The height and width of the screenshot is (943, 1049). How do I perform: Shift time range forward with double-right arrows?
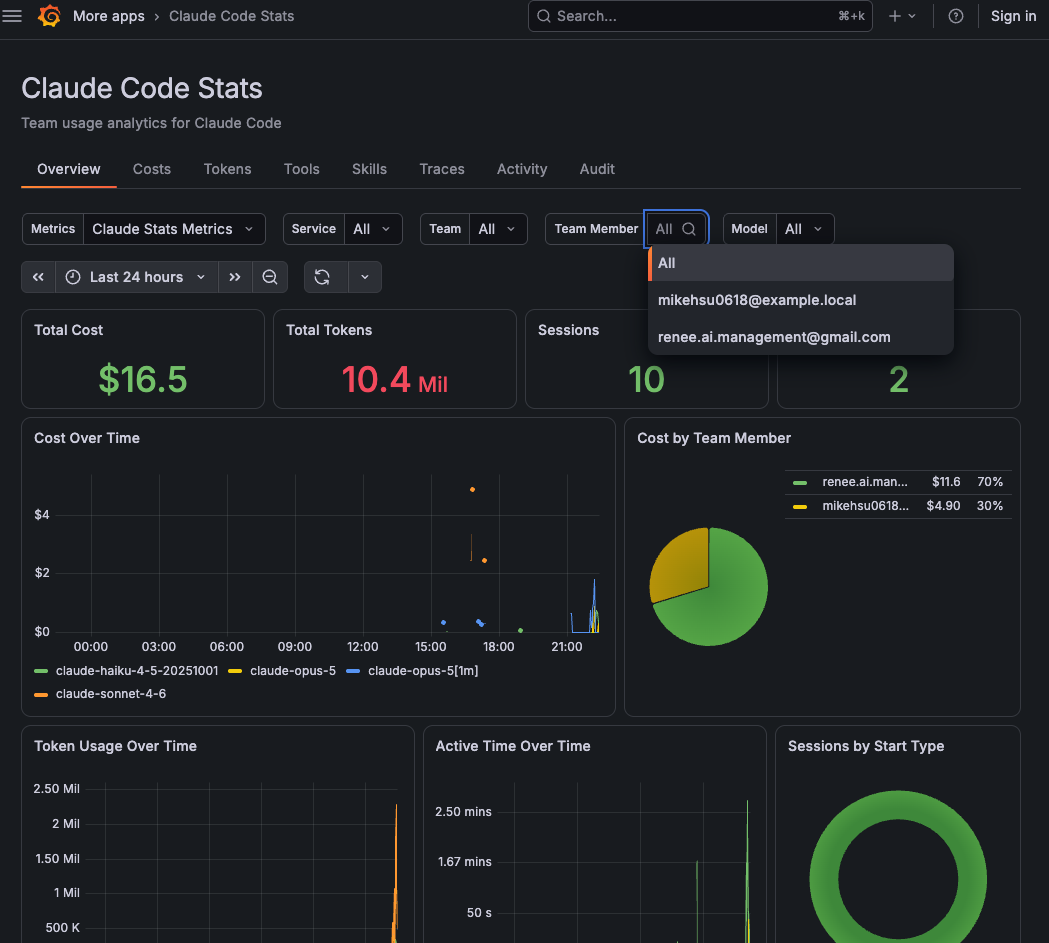coord(235,277)
